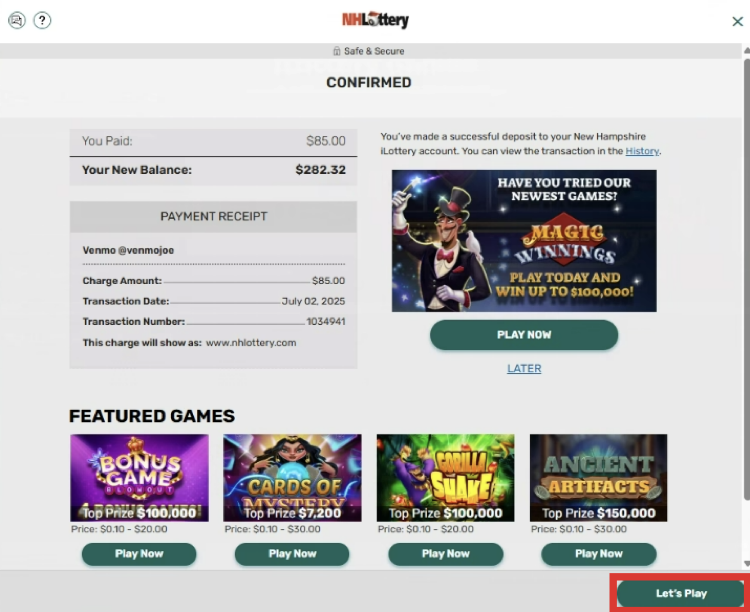
Task: Play Now under Ancient Artifacts
Action: click(x=598, y=554)
